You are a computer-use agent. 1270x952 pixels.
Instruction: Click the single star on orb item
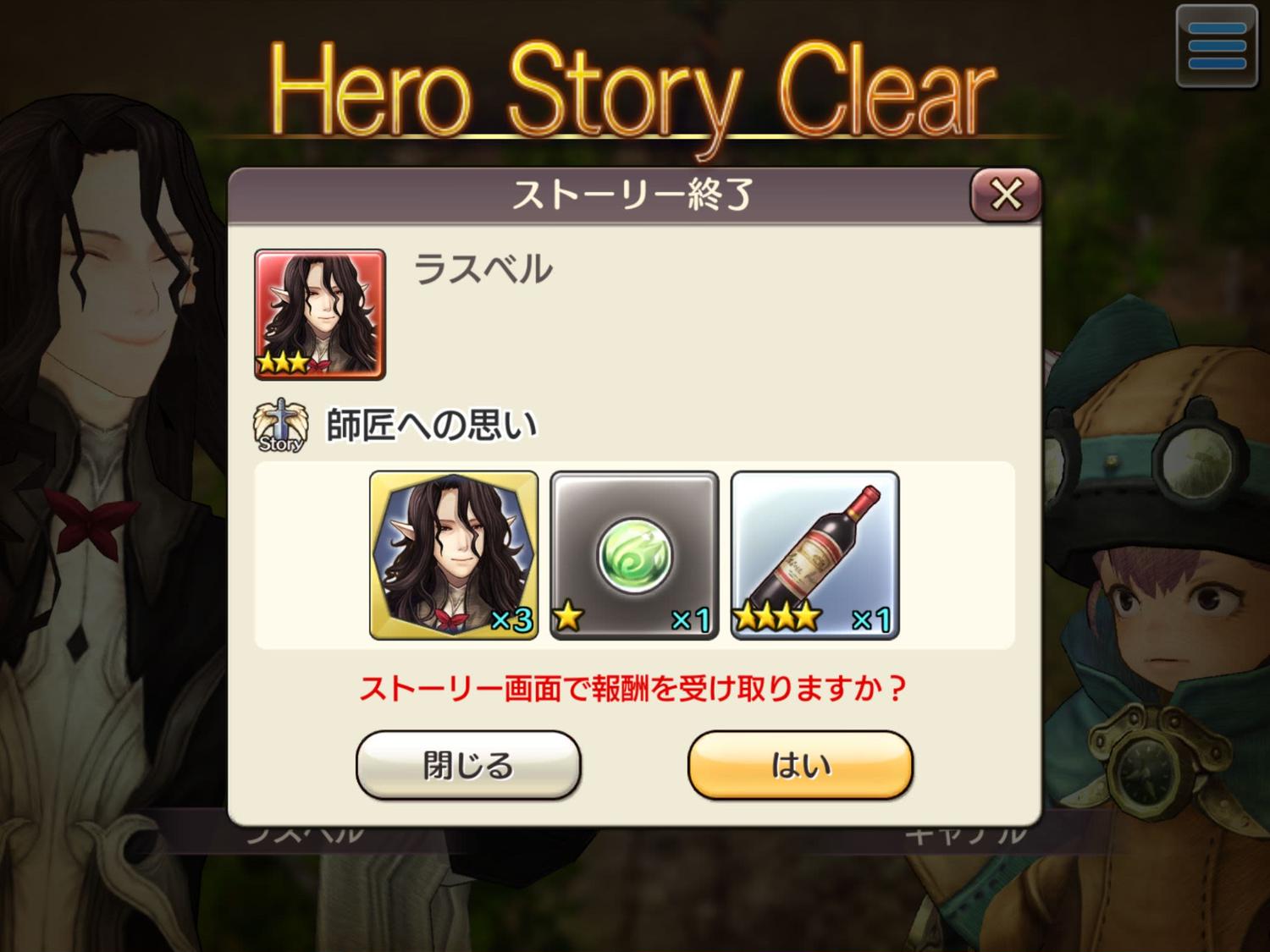568,617
